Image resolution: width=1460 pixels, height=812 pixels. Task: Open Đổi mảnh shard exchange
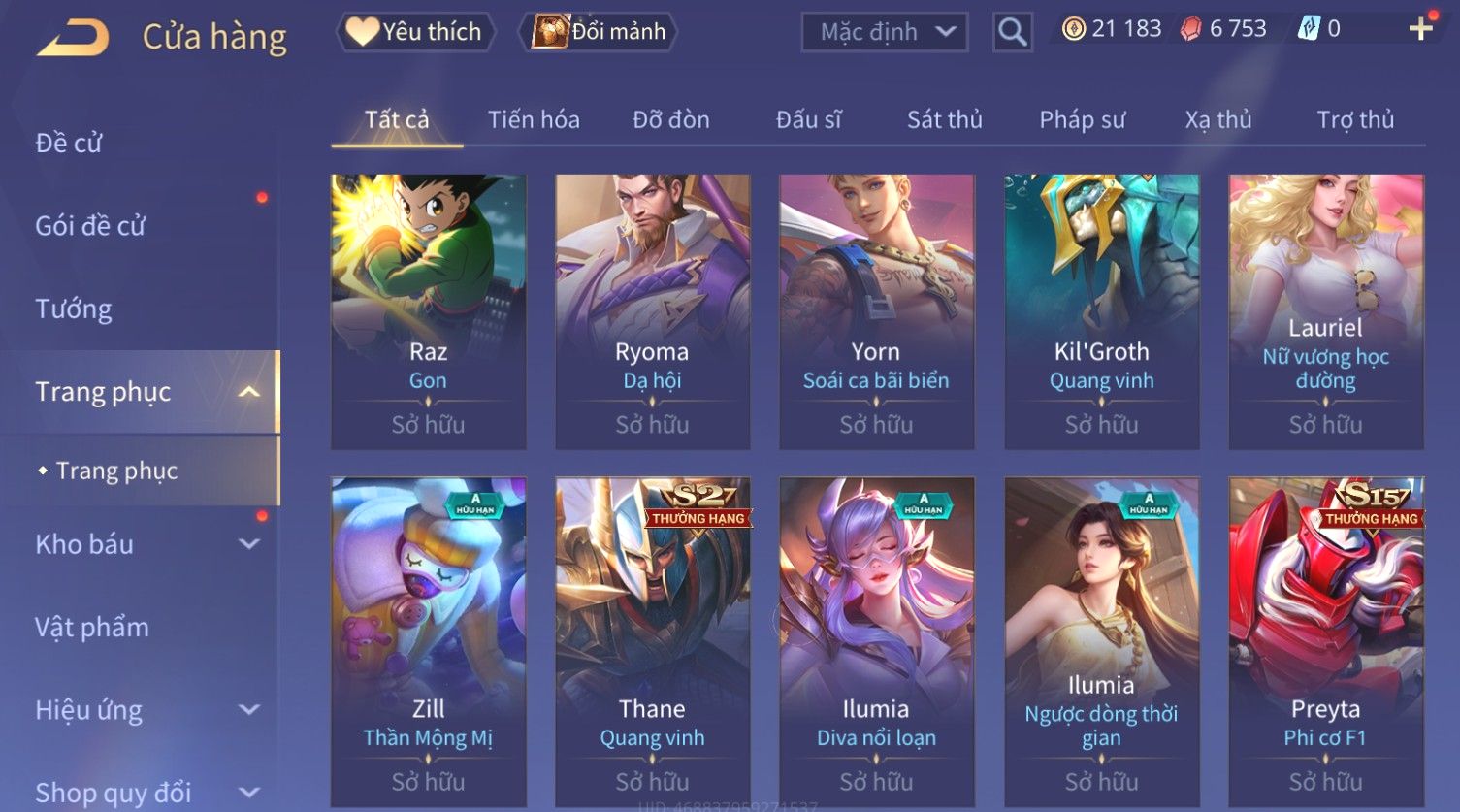pyautogui.click(x=599, y=32)
